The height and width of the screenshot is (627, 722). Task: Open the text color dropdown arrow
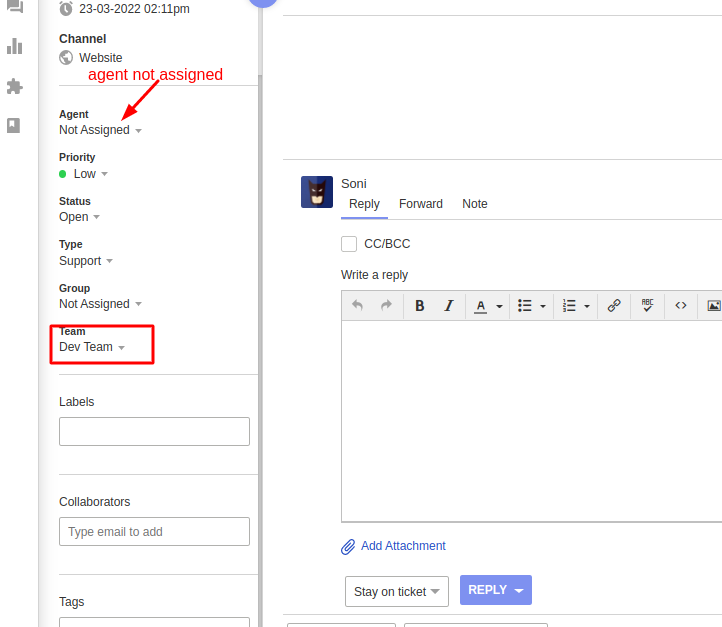[x=499, y=306]
